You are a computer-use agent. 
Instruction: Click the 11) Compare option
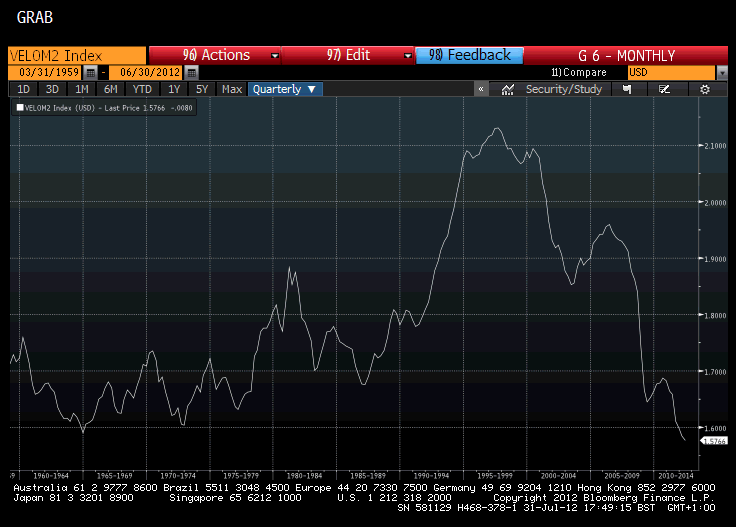click(x=579, y=72)
